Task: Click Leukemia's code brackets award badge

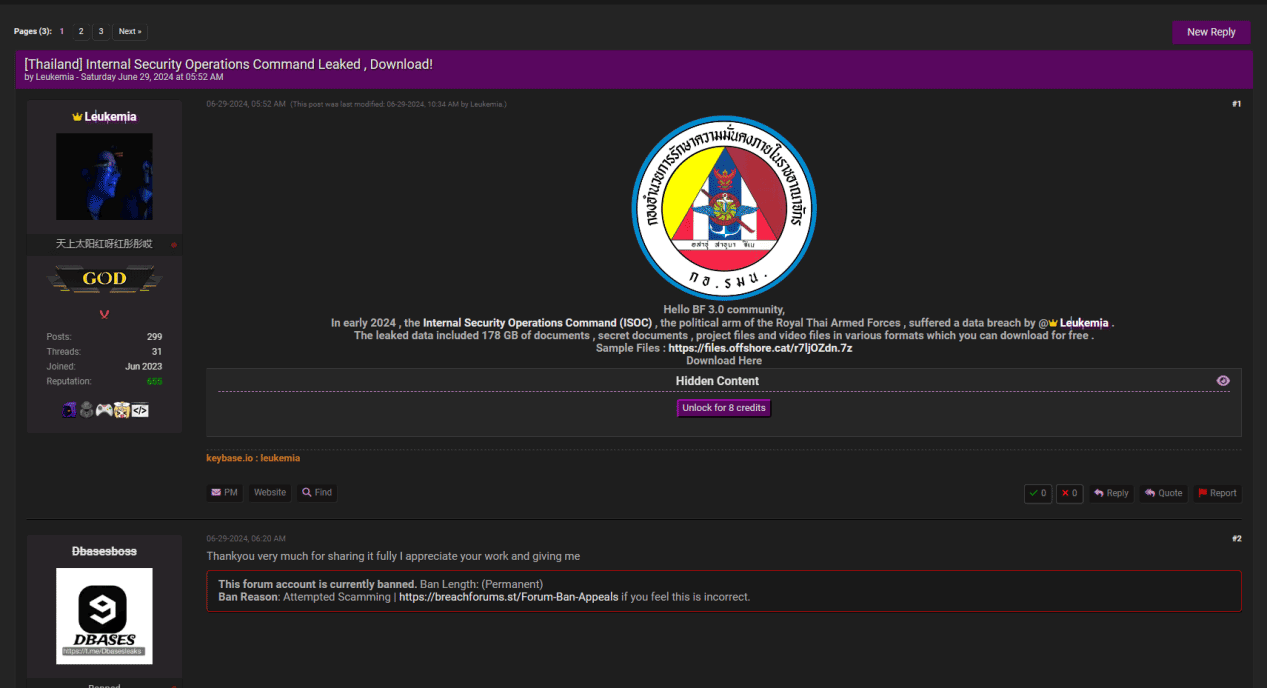Action: tap(140, 409)
